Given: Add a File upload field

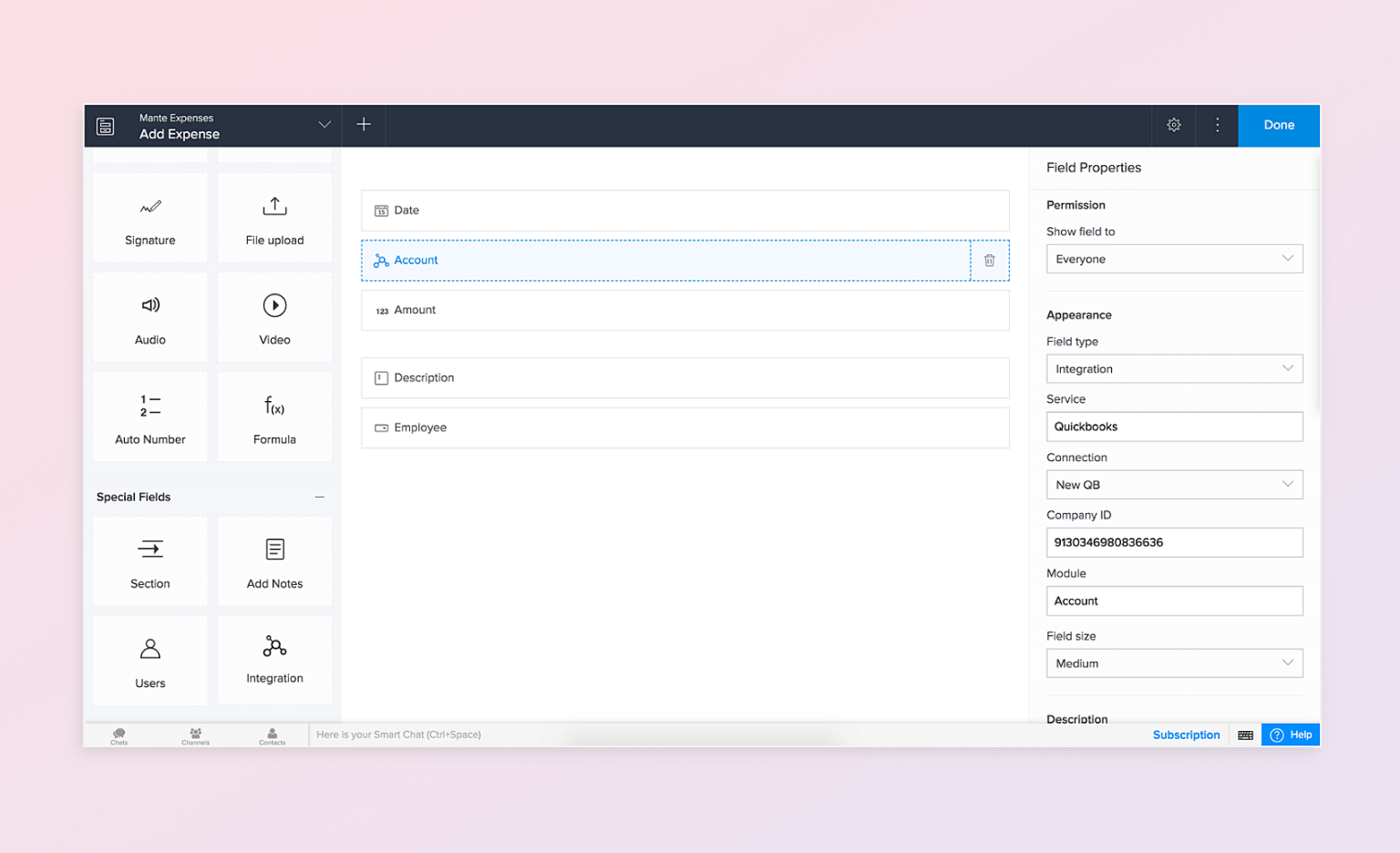Looking at the screenshot, I should coord(274,219).
